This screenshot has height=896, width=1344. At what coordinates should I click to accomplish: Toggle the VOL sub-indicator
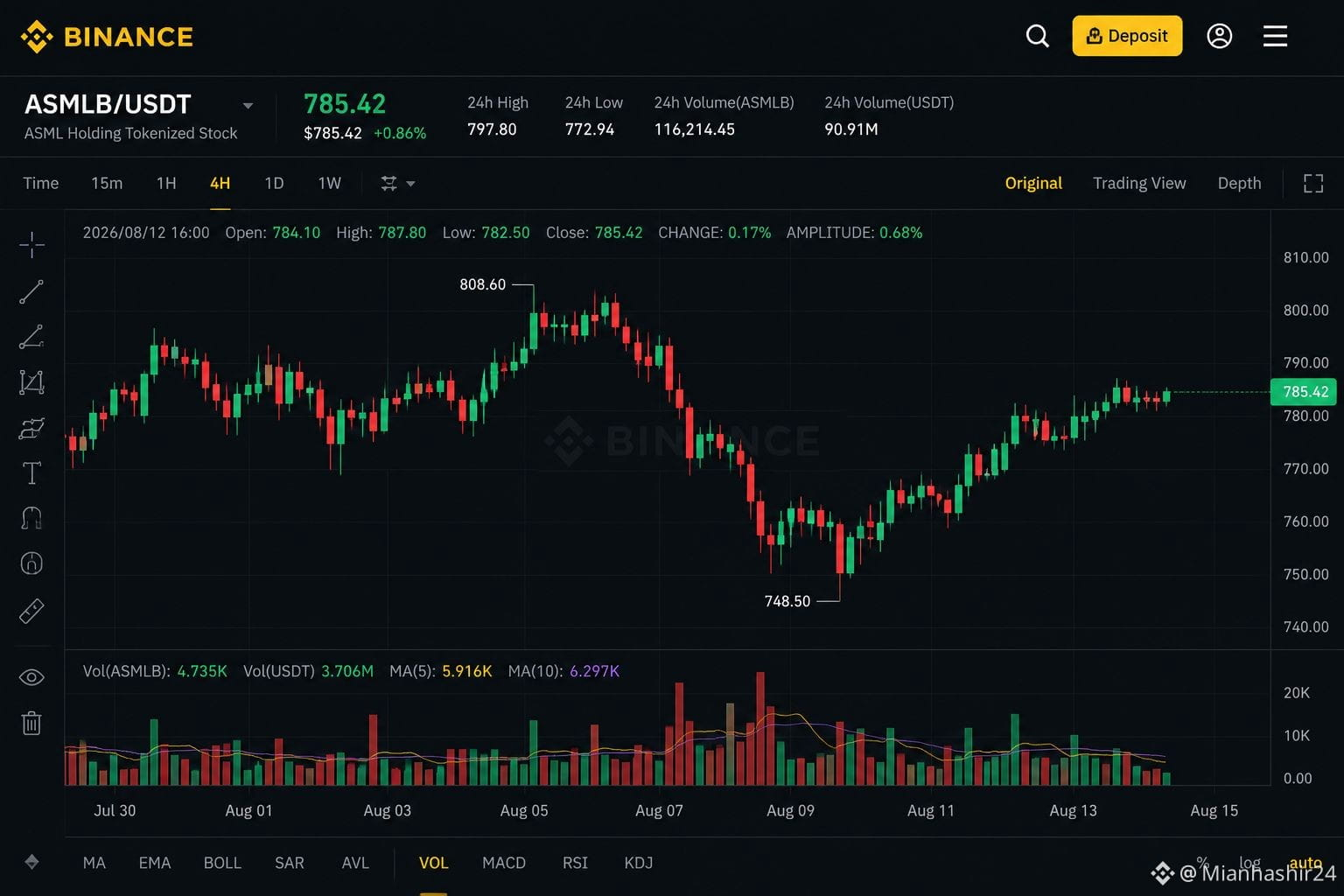(x=433, y=863)
